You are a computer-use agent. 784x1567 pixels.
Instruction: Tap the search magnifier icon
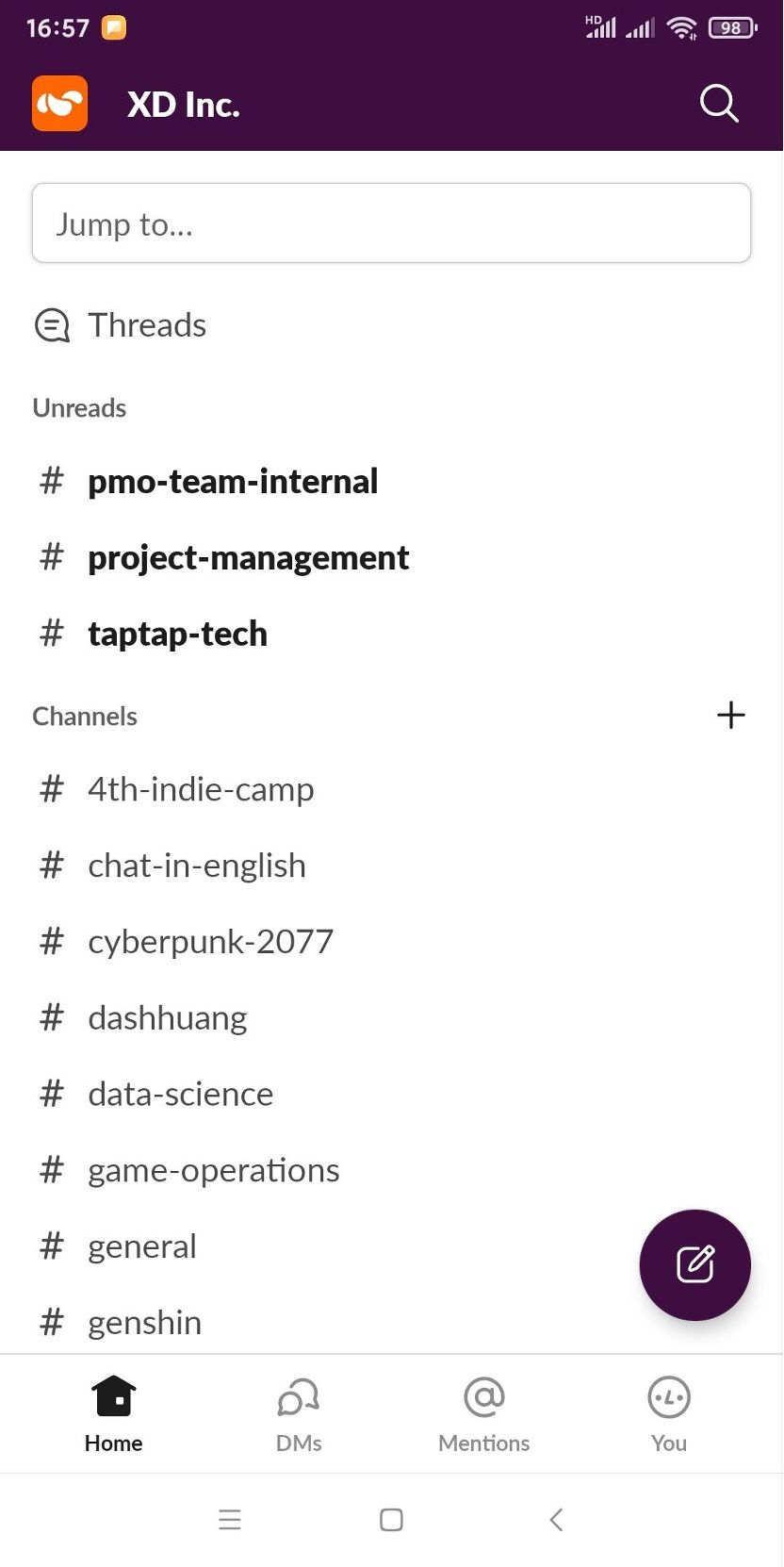(x=719, y=104)
